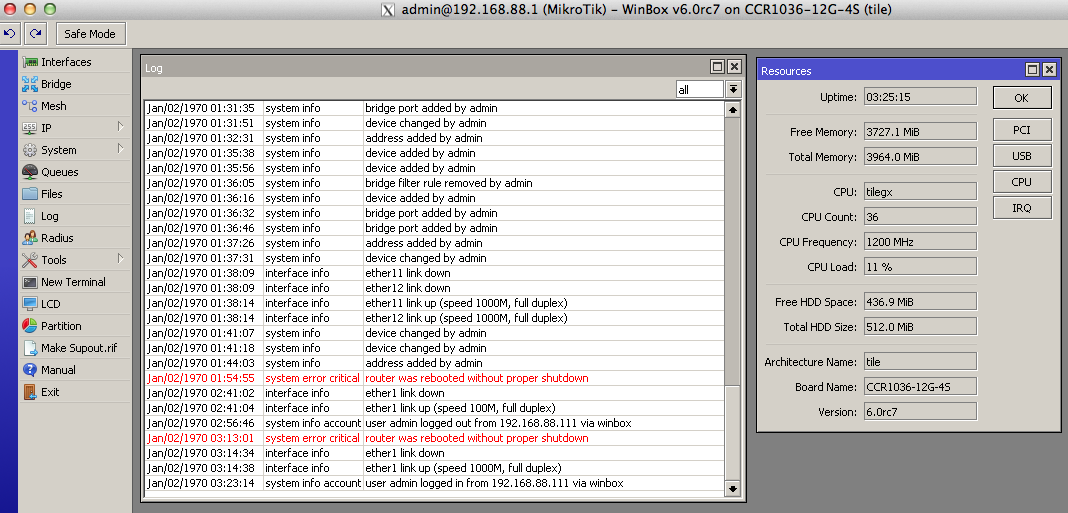Open the Bridge sidebar icon
Screen dimensions: 1068x513
(x=30, y=84)
